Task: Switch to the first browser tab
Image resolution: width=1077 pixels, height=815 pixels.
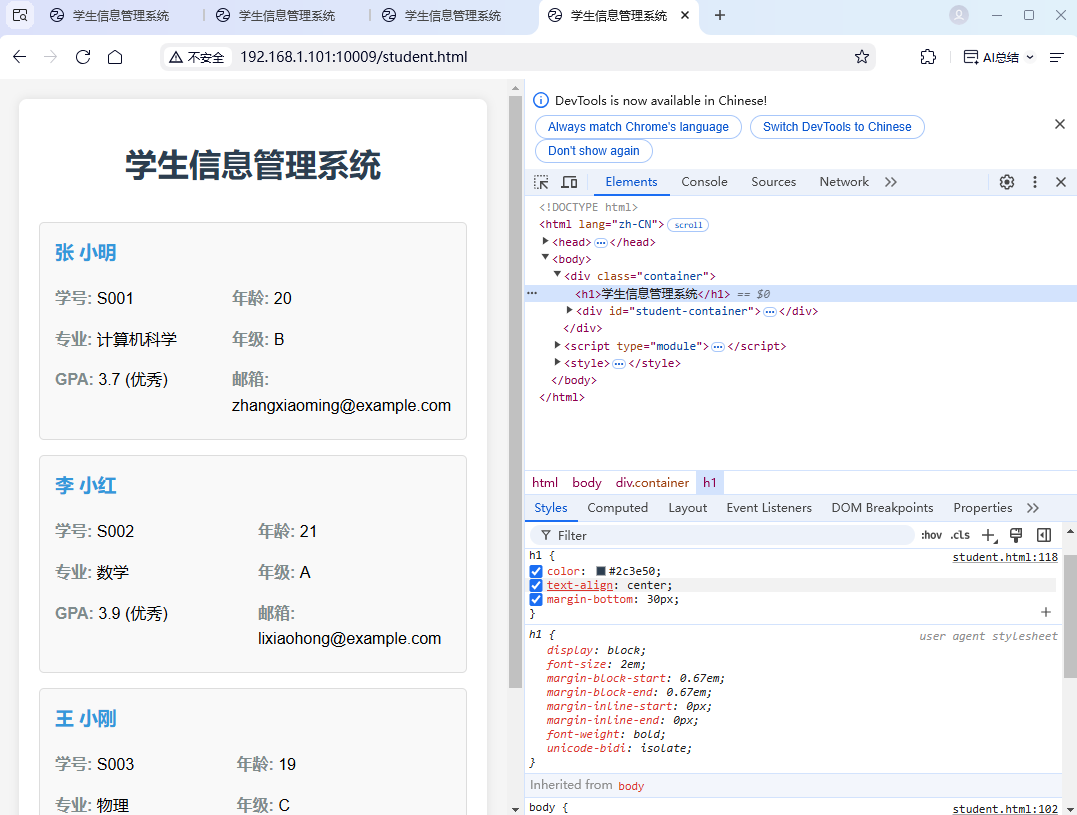Action: point(110,15)
